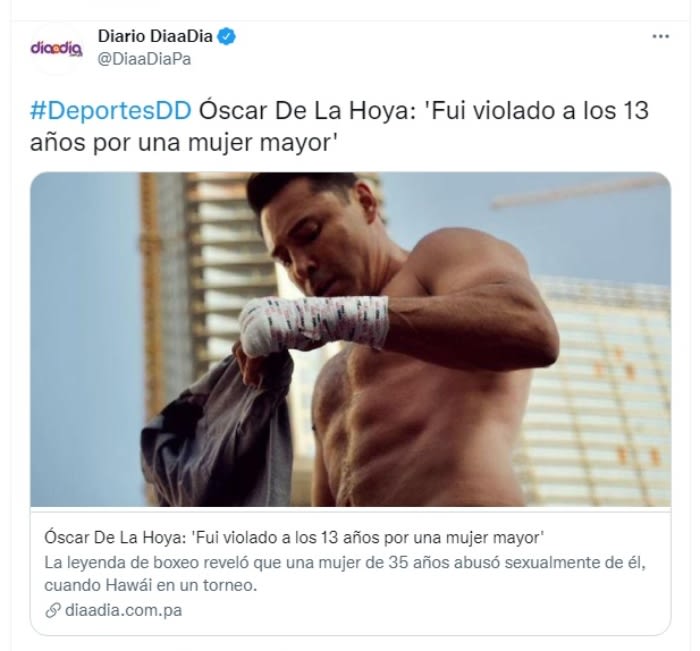Click the gray shirt held in the photo
Viewport: 700px width, 651px height.
(219, 431)
